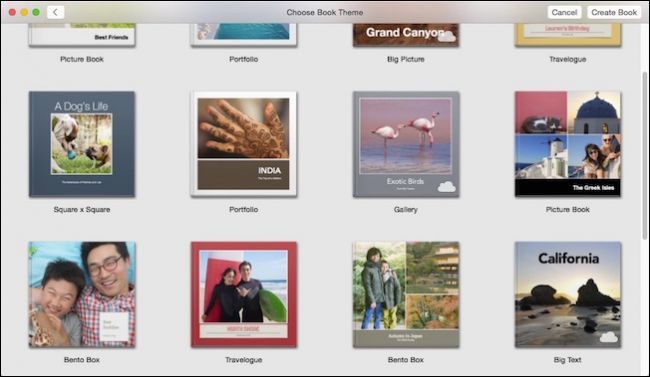
Task: Click the Big Text theme label
Action: (568, 360)
